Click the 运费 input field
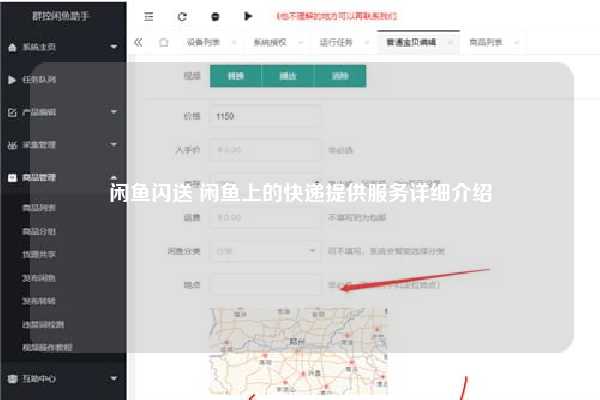Viewport: 600px width, 400px height. tap(265, 218)
